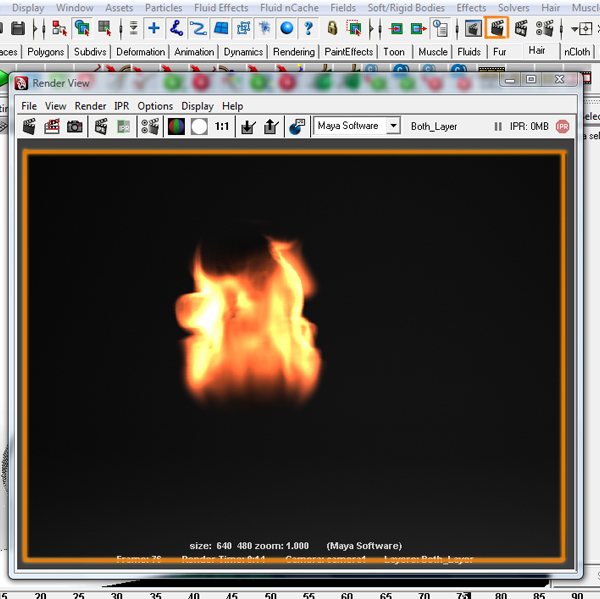Open Solvers main menu
The width and height of the screenshot is (600, 599).
point(514,8)
